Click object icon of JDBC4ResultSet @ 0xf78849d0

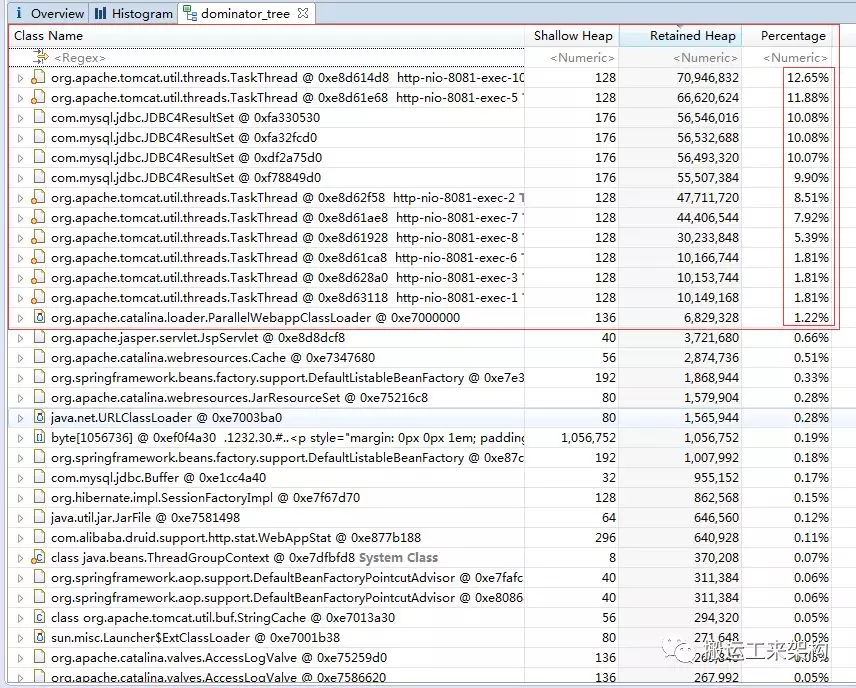[x=39, y=177]
